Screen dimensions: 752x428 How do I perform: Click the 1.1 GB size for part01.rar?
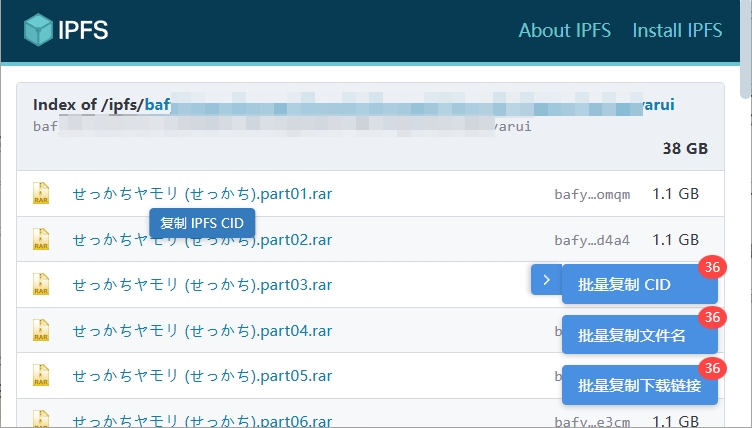pos(676,194)
